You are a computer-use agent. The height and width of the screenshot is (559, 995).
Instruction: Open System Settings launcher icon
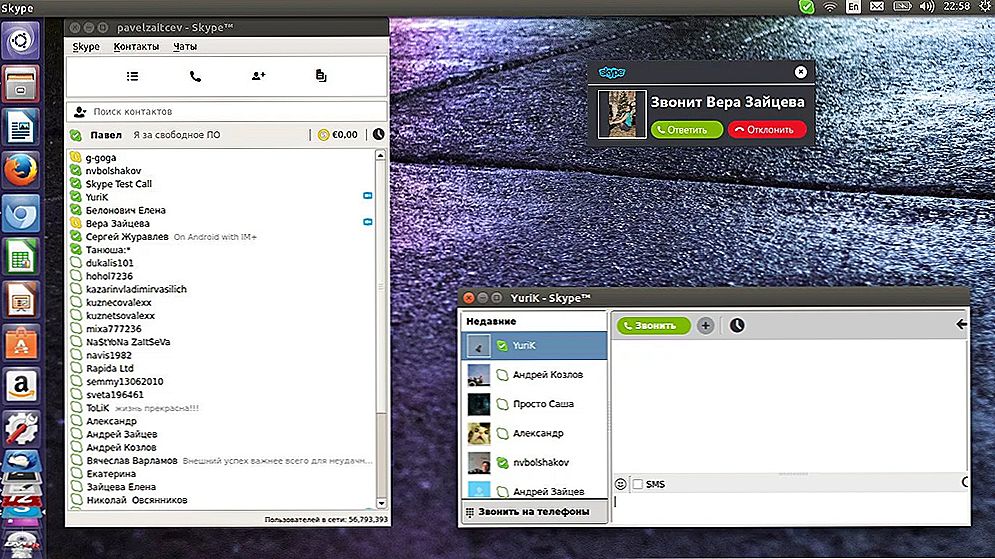[x=21, y=429]
